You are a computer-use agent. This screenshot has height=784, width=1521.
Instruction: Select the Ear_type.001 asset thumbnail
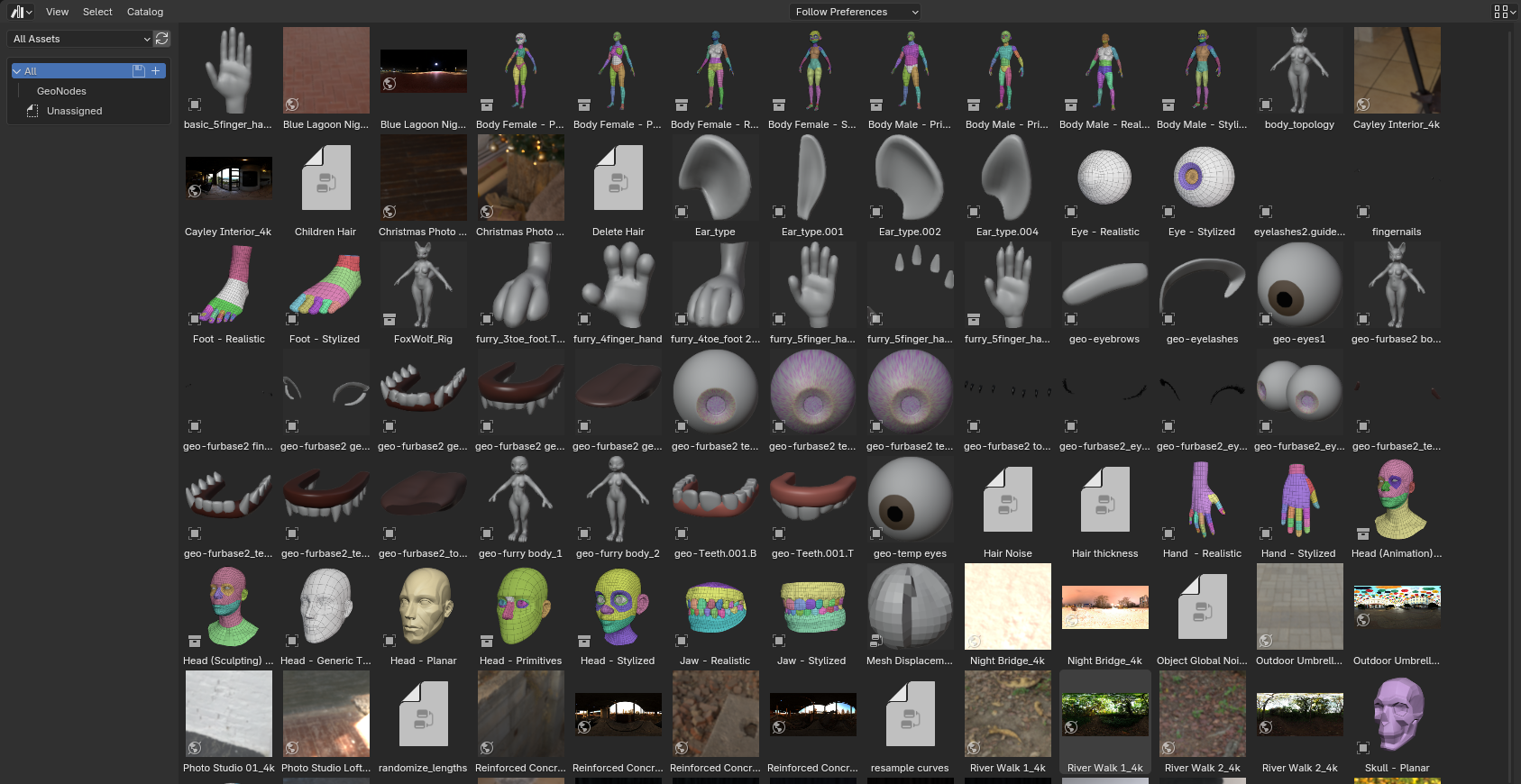pos(813,178)
